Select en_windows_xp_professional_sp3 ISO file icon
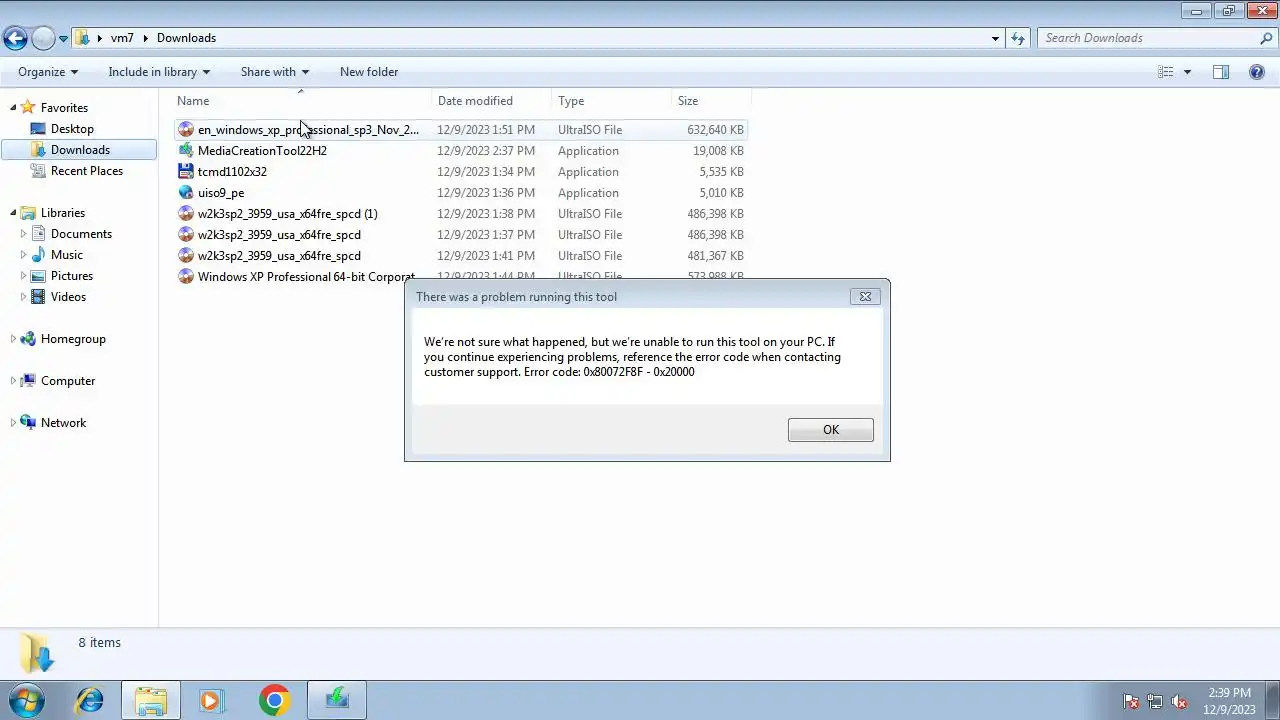1280x720 pixels. tap(186, 130)
